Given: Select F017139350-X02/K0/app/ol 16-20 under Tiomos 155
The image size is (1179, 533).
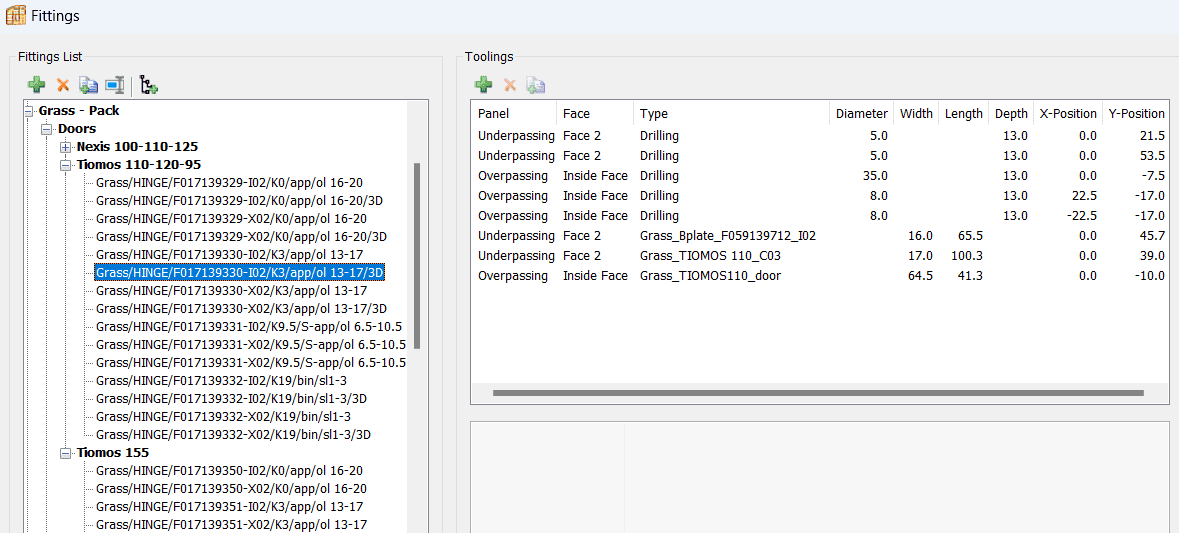Looking at the screenshot, I should [x=231, y=489].
